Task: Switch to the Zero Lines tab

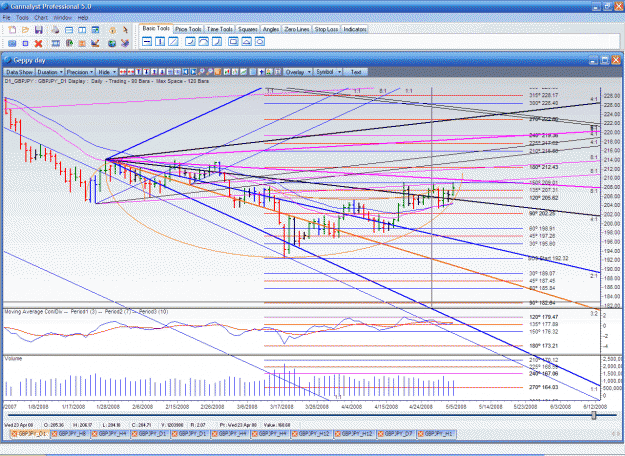Action: [297, 29]
